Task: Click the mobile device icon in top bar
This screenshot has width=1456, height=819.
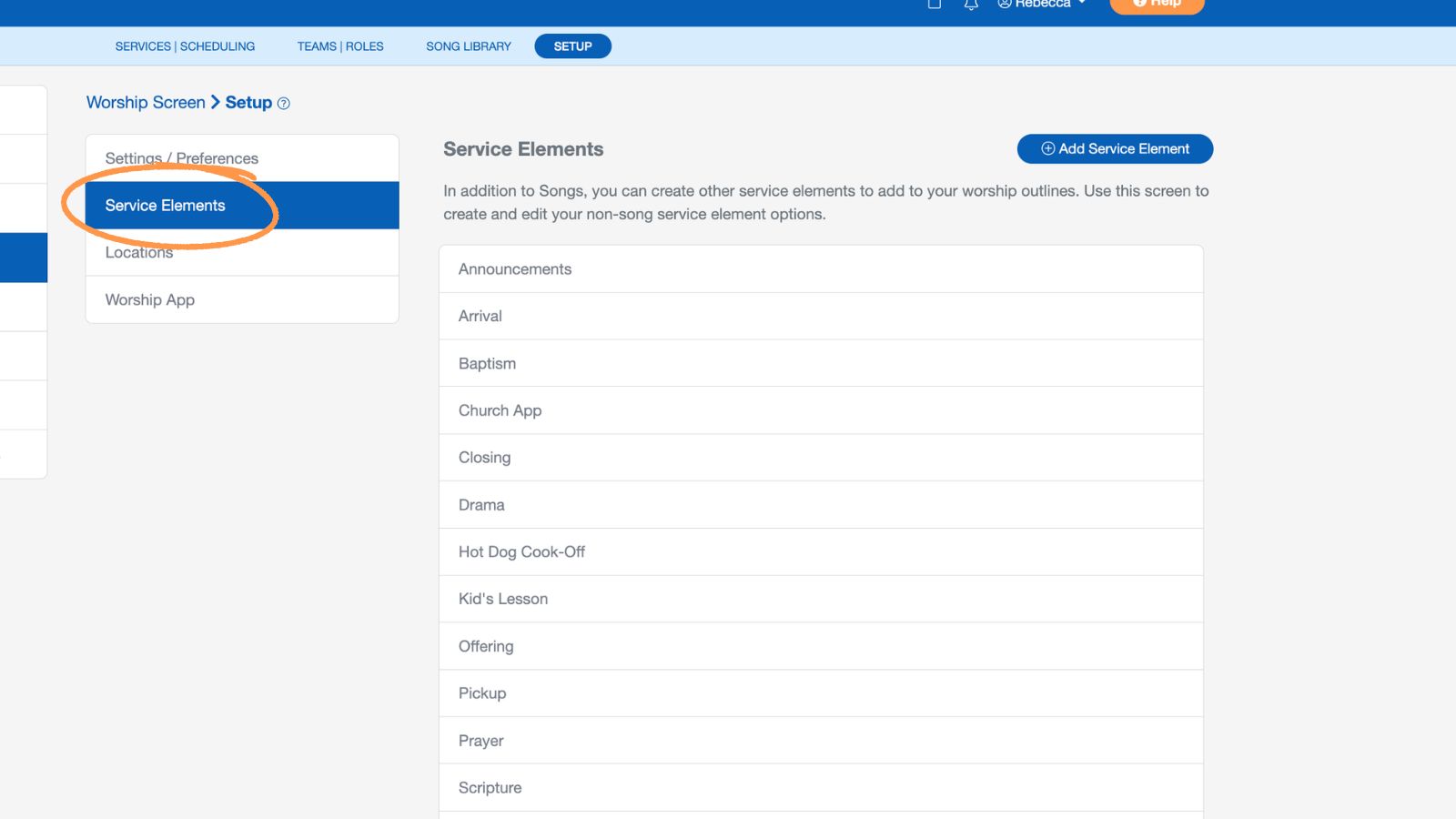Action: pos(934,5)
